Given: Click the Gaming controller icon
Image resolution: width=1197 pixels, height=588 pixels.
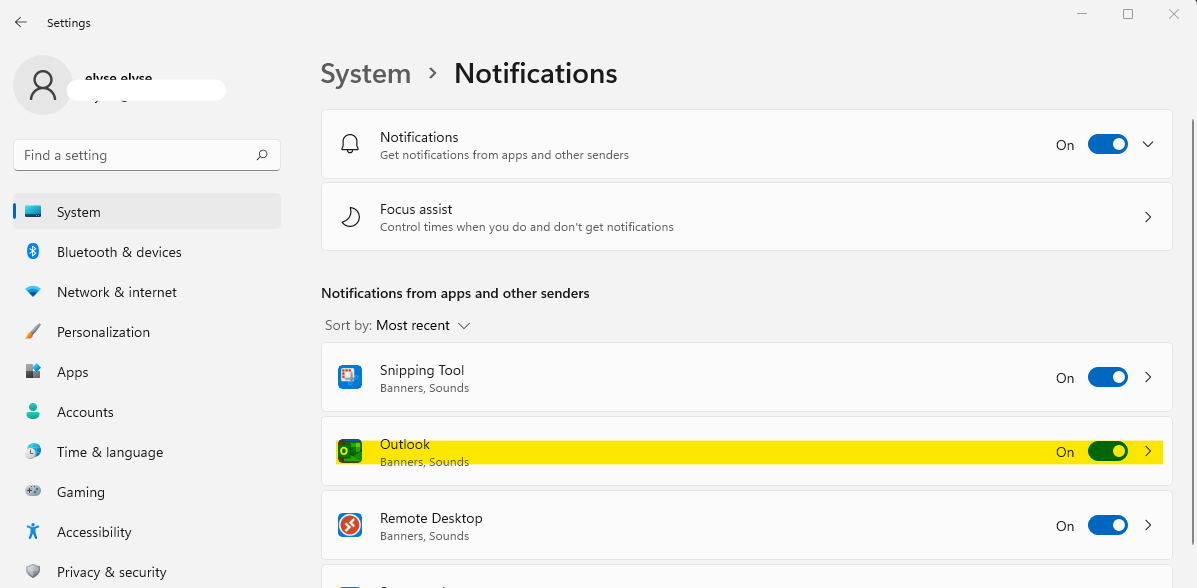Looking at the screenshot, I should click(33, 491).
